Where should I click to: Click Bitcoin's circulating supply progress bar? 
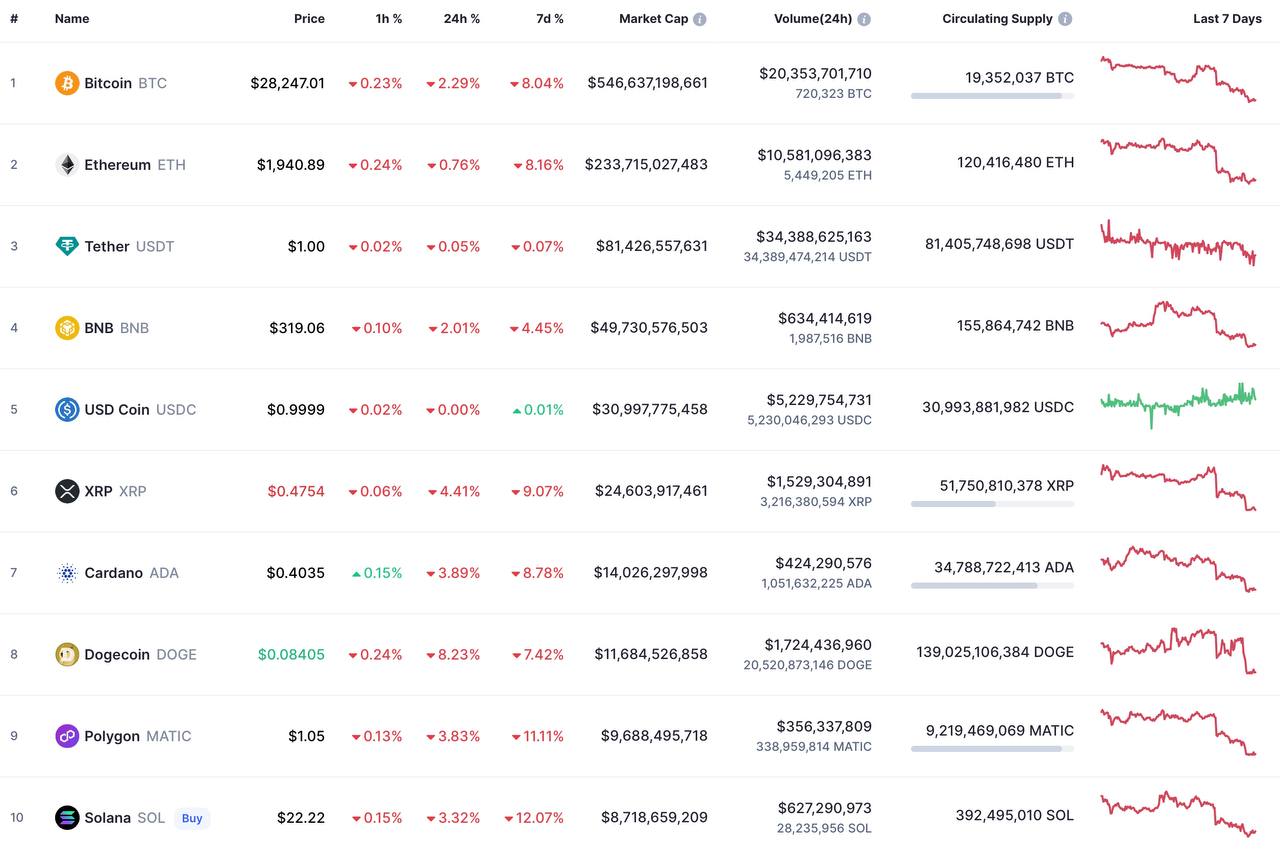pyautogui.click(x=992, y=96)
